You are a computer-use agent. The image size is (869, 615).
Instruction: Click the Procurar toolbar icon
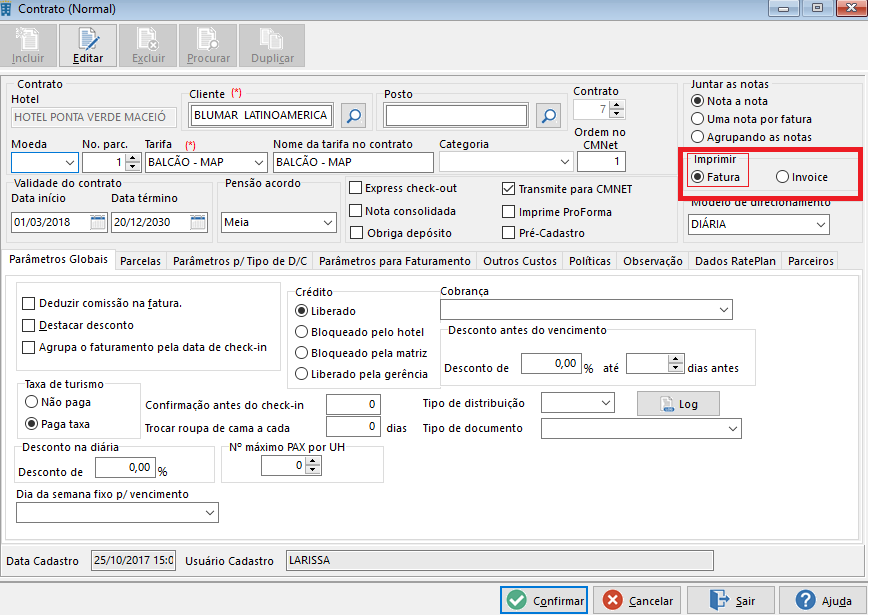click(x=208, y=45)
